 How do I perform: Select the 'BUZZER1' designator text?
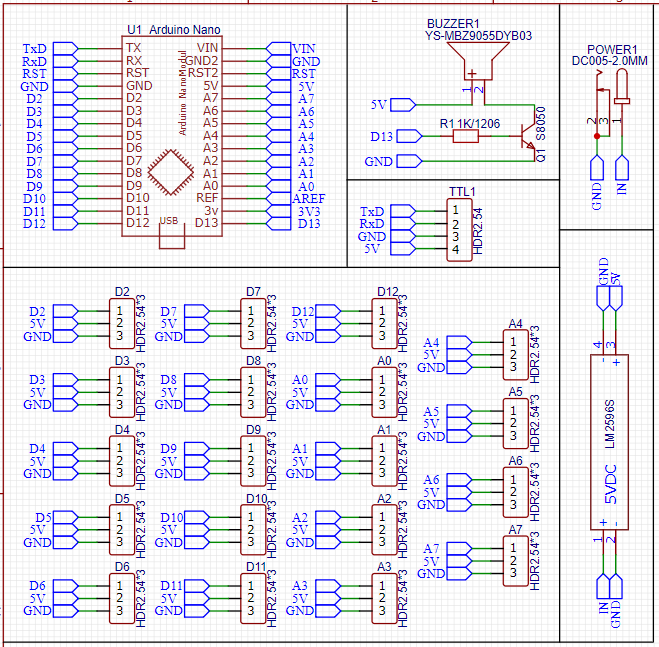[453, 24]
